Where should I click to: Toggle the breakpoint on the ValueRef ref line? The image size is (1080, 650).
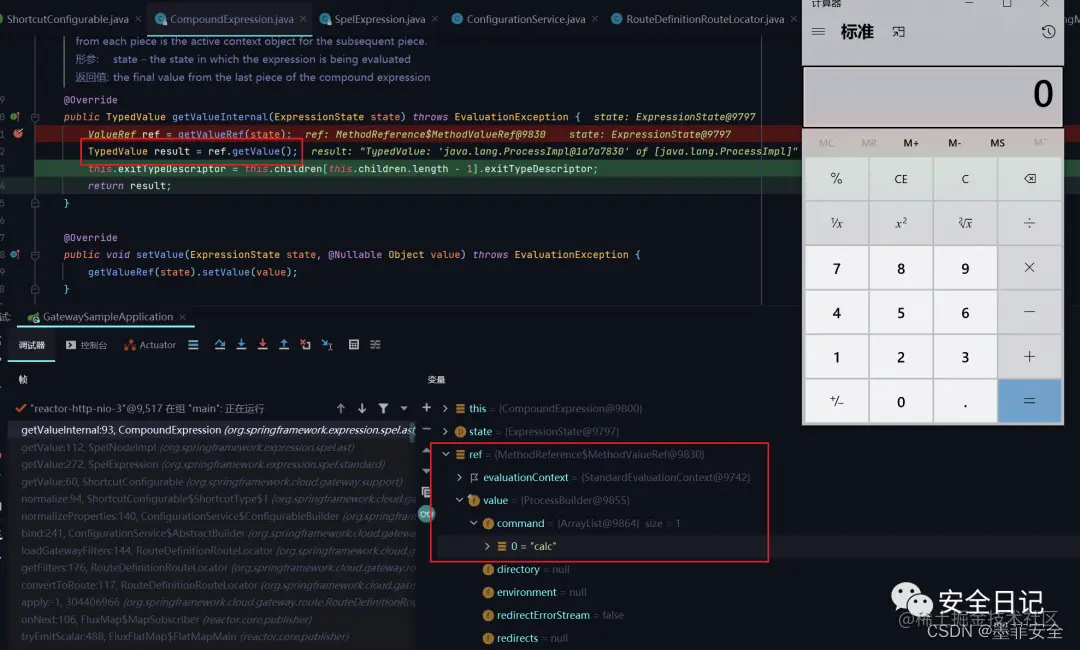18,134
